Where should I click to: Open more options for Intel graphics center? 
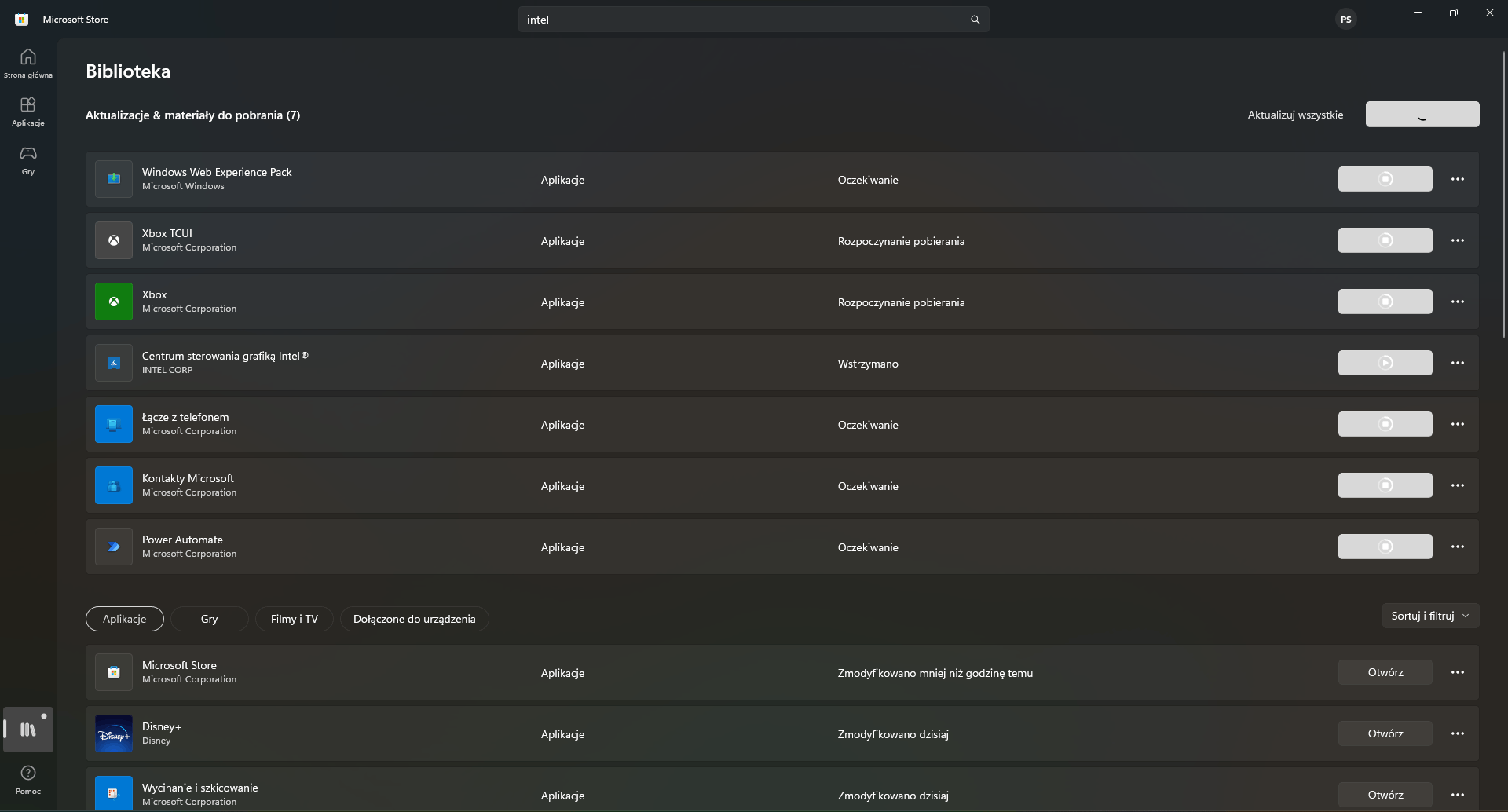[1458, 363]
